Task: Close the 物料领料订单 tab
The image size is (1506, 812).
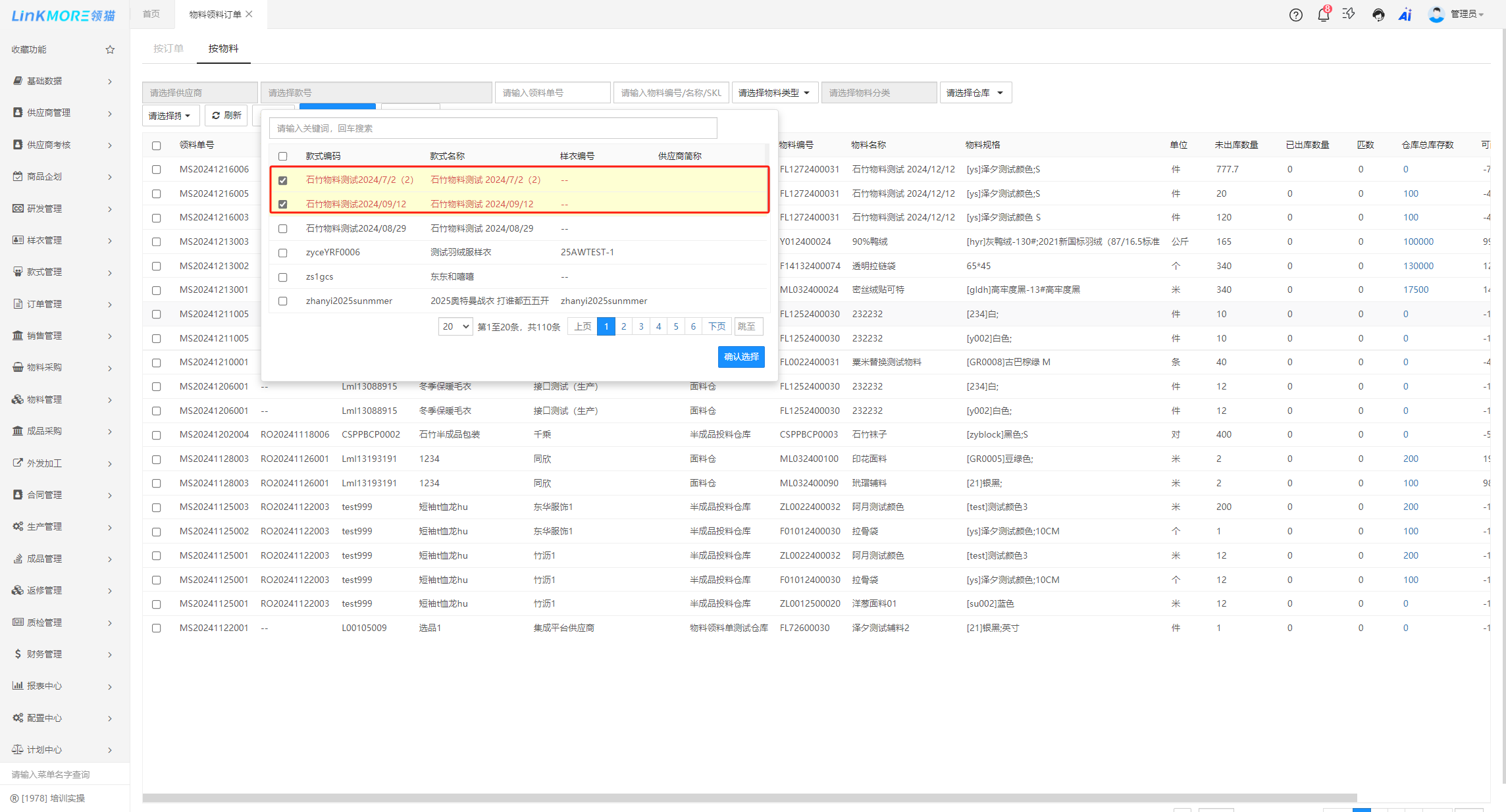Action: coord(249,14)
